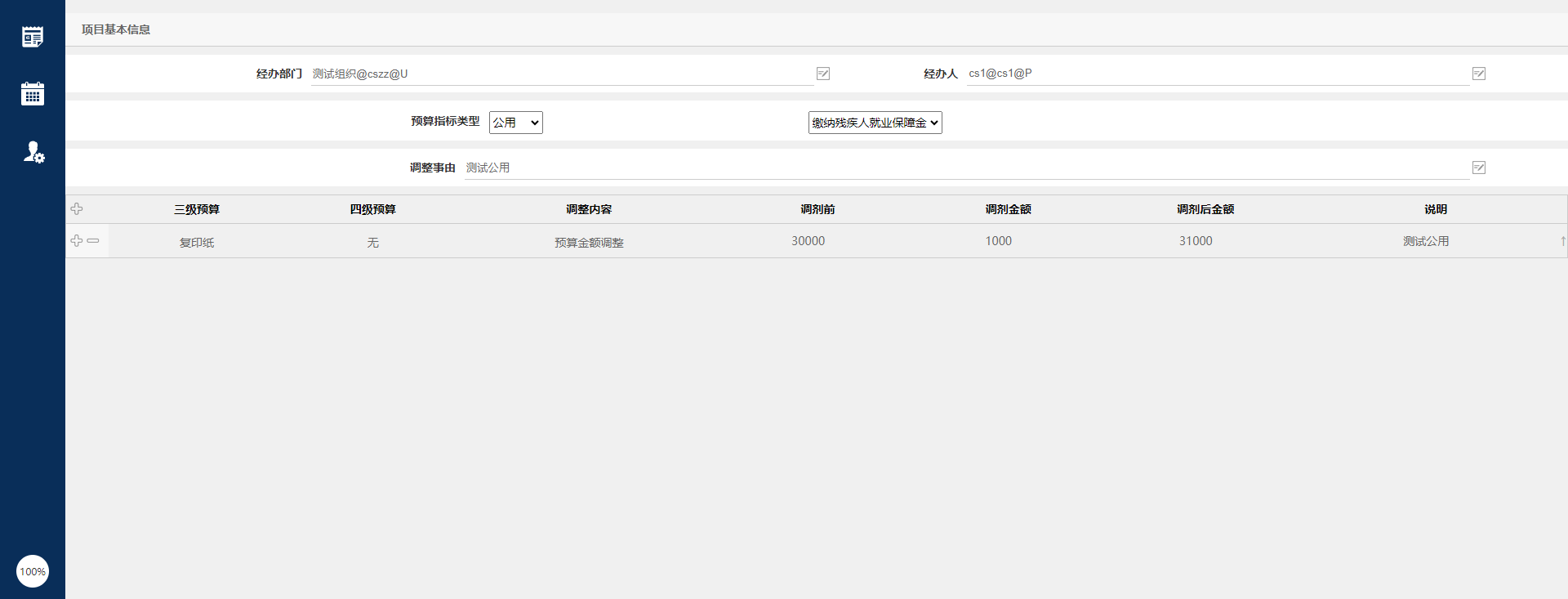
Task: Click the edit icon beside 经办部门 field
Action: (x=823, y=74)
